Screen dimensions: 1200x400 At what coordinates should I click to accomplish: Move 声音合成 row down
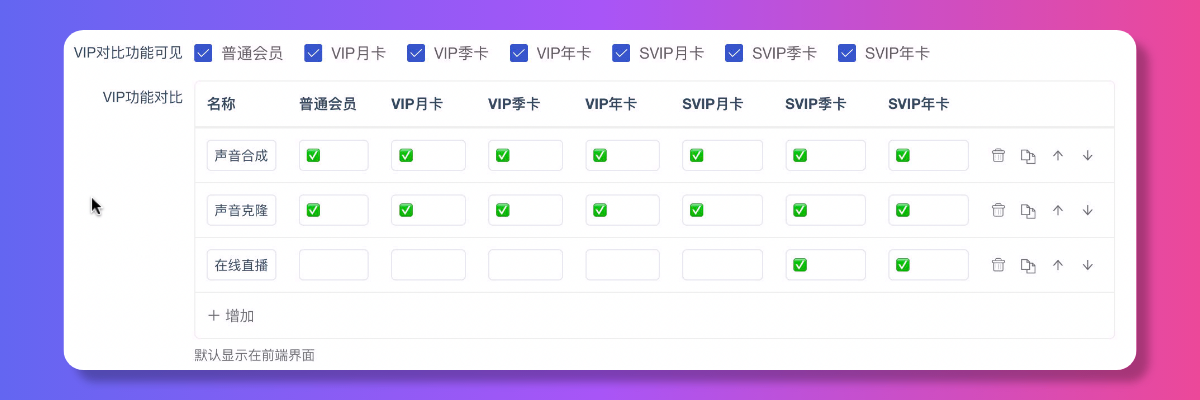click(1088, 155)
